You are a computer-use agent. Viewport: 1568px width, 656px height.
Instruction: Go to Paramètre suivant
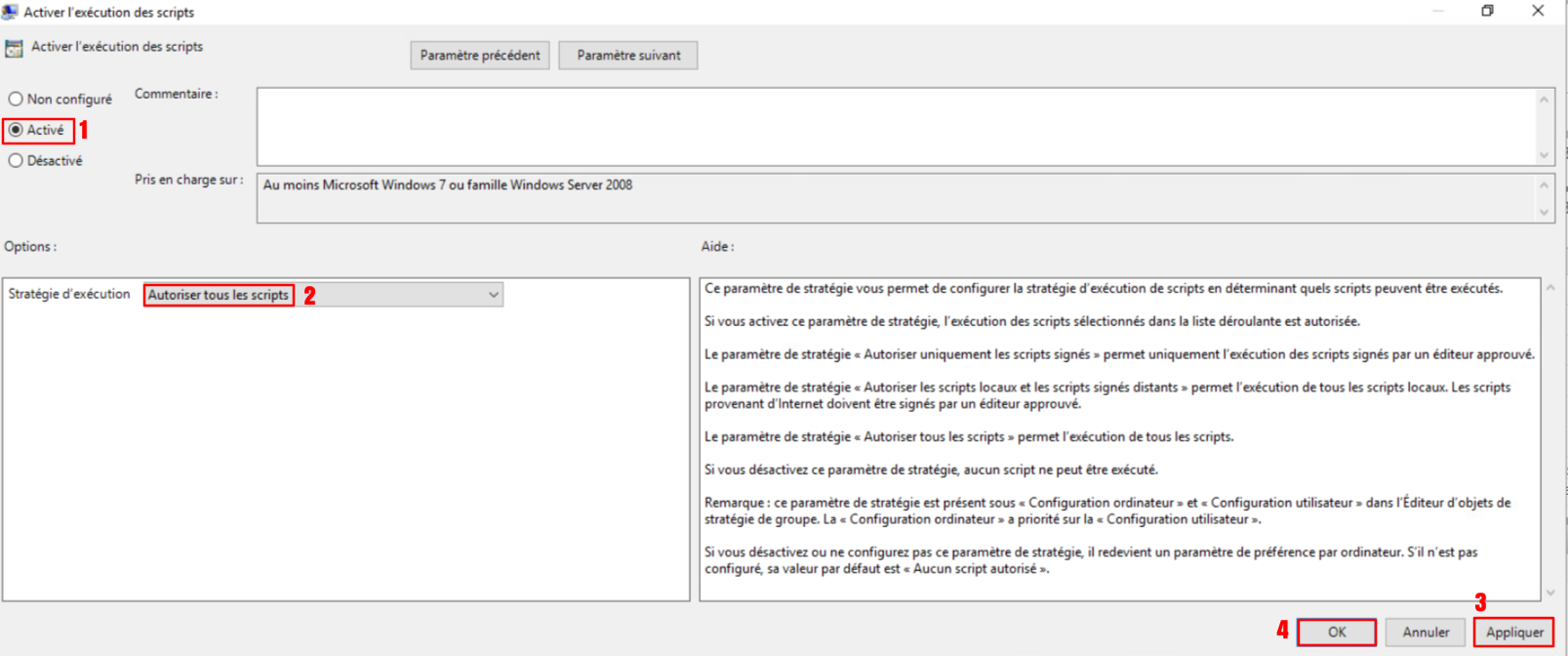click(628, 56)
